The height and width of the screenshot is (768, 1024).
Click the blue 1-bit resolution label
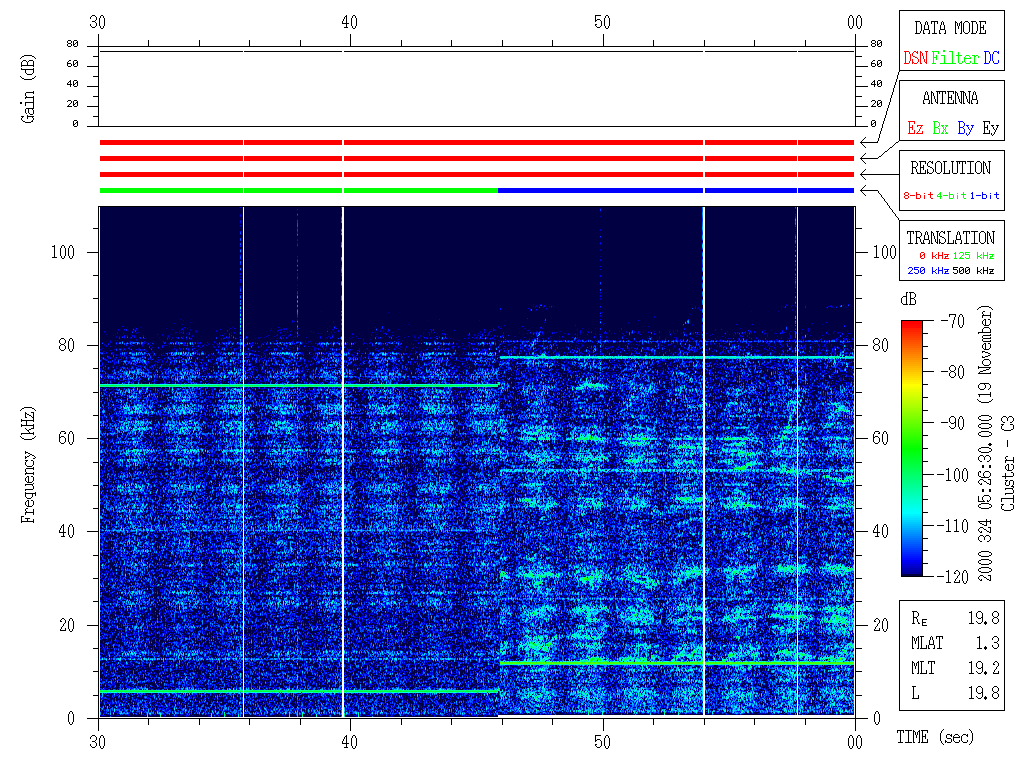tap(985, 196)
